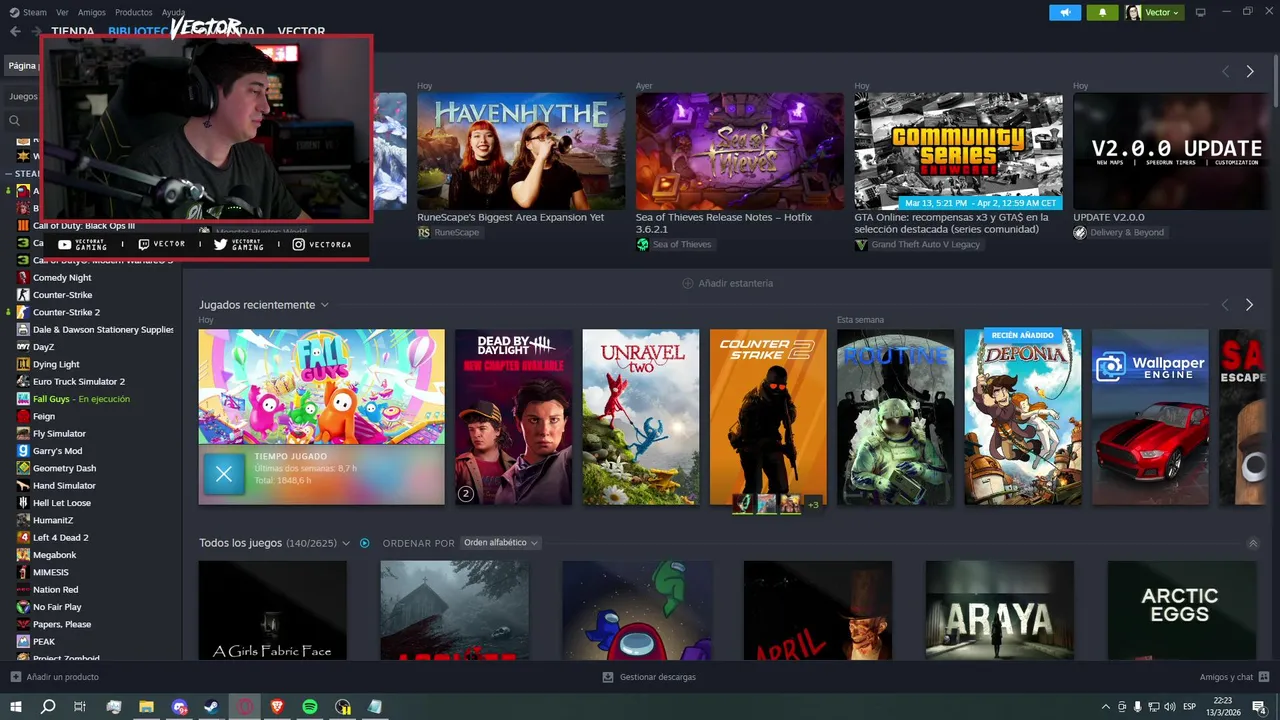Toggle the blue ready-to-play filter icon
The height and width of the screenshot is (720, 1280).
pyautogui.click(x=365, y=543)
